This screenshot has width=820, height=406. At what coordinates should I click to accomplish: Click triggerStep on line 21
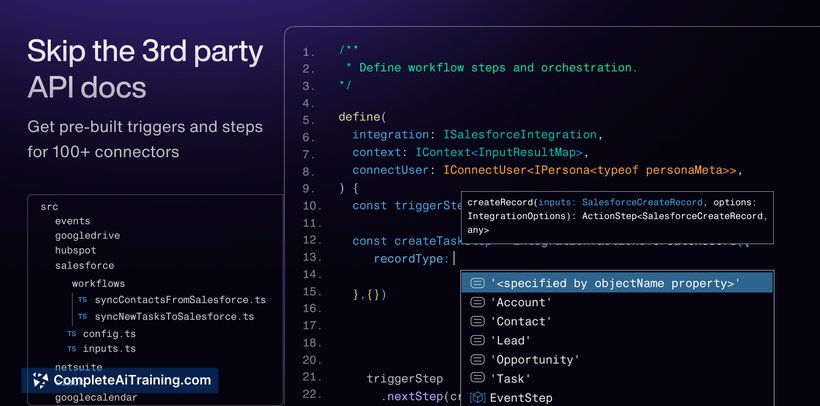[x=405, y=379]
